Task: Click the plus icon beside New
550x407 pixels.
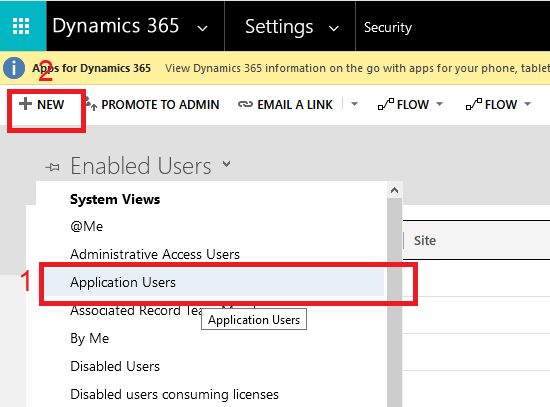Action: [25, 104]
